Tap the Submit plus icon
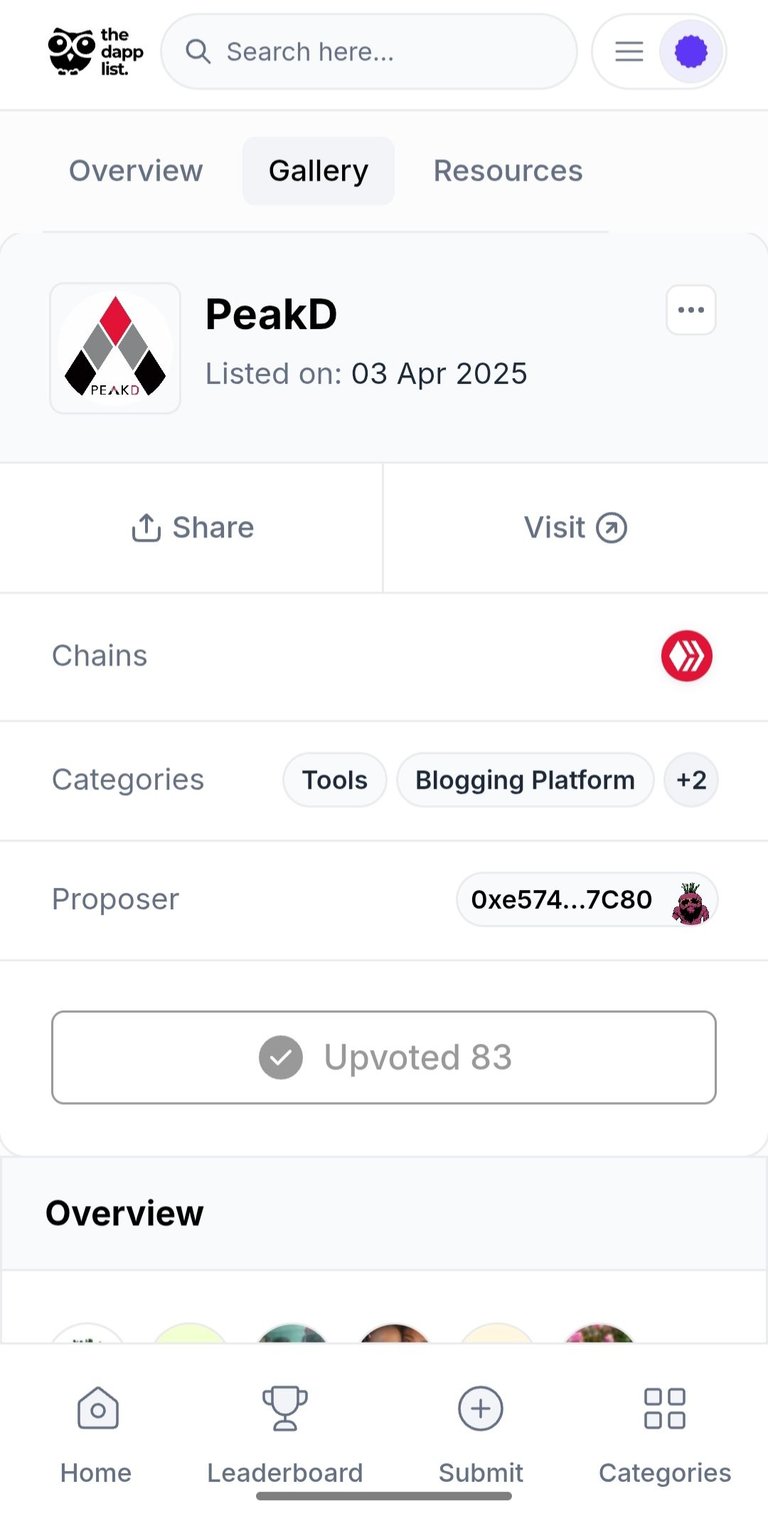Viewport: 768px width, 1515px height. [481, 1409]
